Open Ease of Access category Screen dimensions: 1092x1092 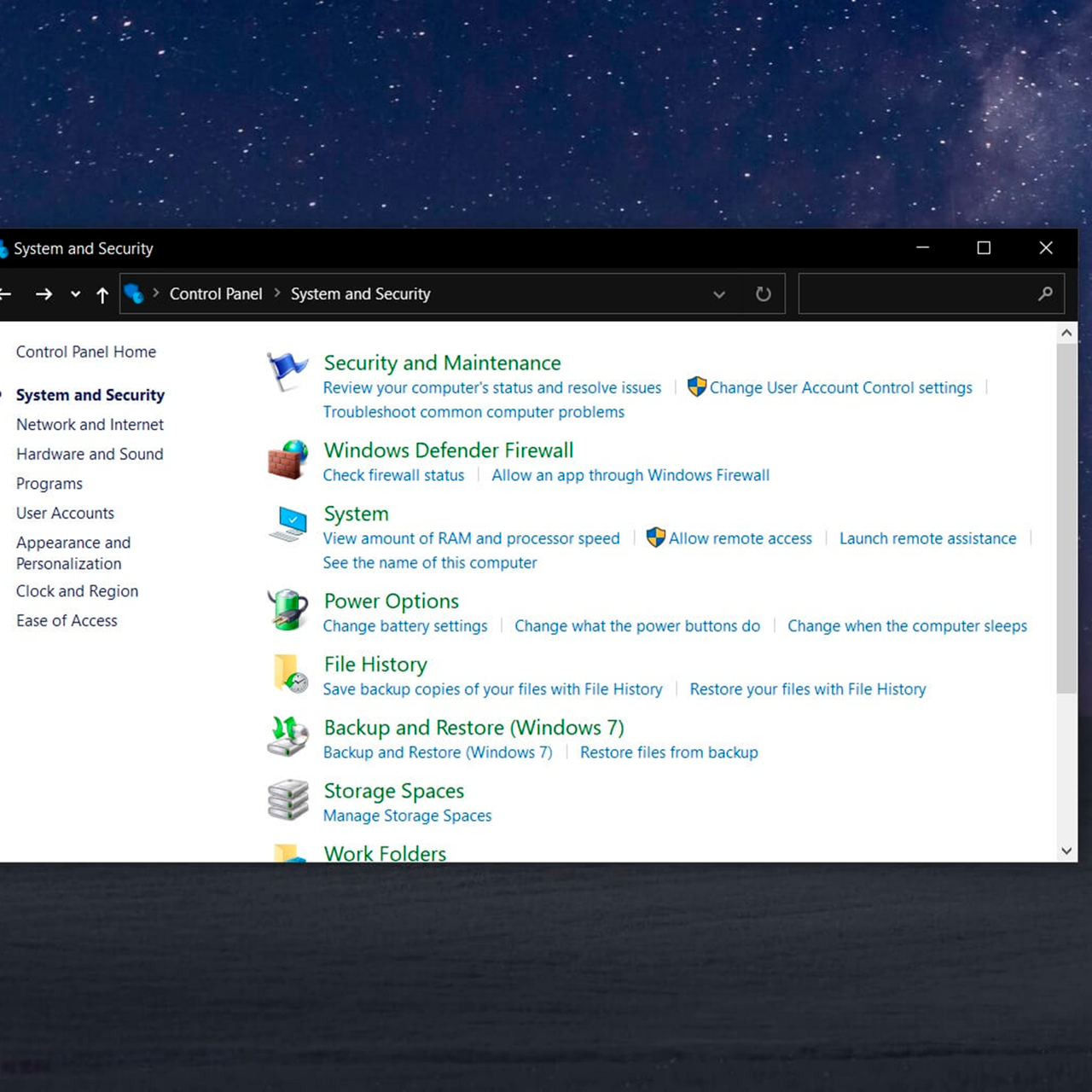(67, 620)
